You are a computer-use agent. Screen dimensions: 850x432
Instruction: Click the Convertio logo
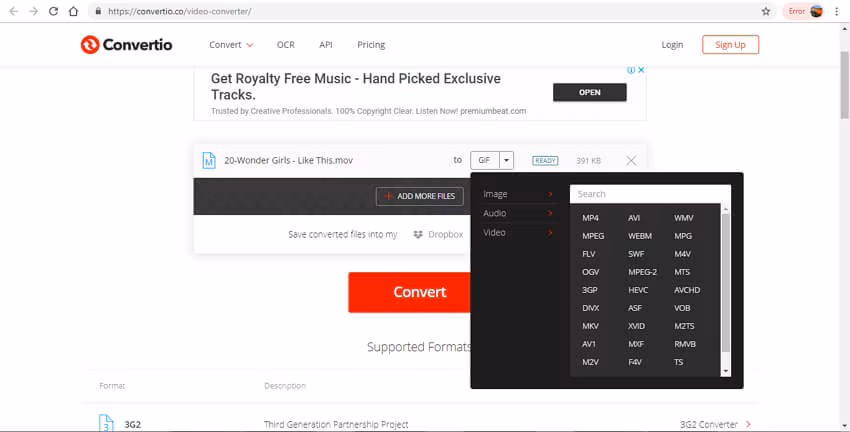126,44
